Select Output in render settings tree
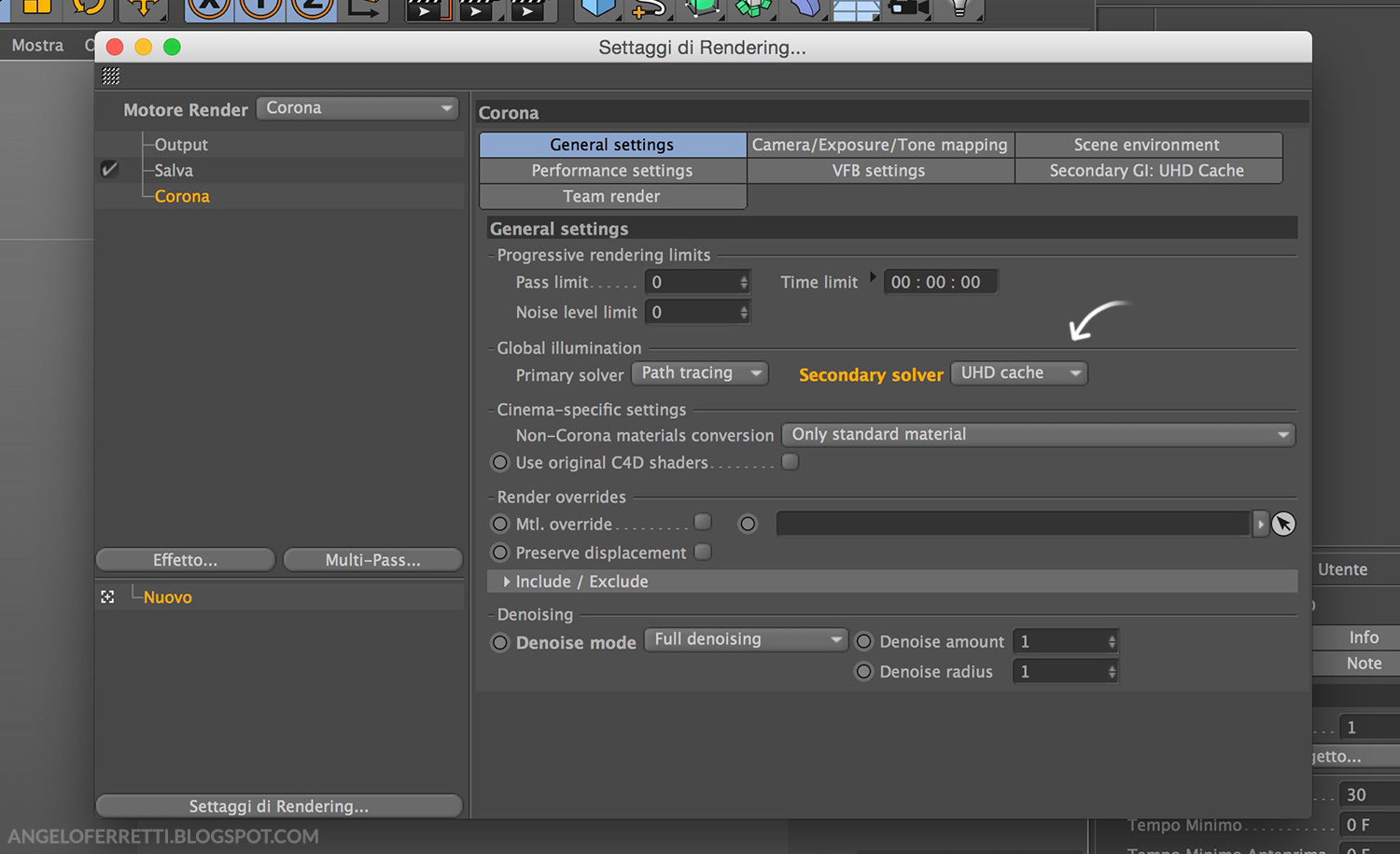Viewport: 1400px width, 854px height. pyautogui.click(x=181, y=145)
